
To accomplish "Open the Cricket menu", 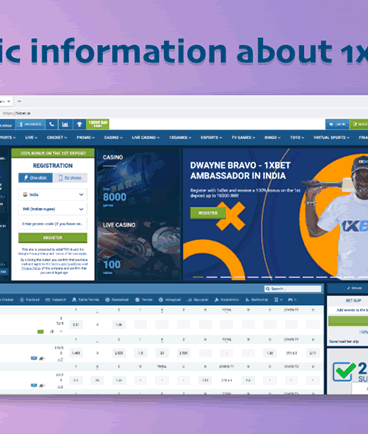I will [57, 137].
